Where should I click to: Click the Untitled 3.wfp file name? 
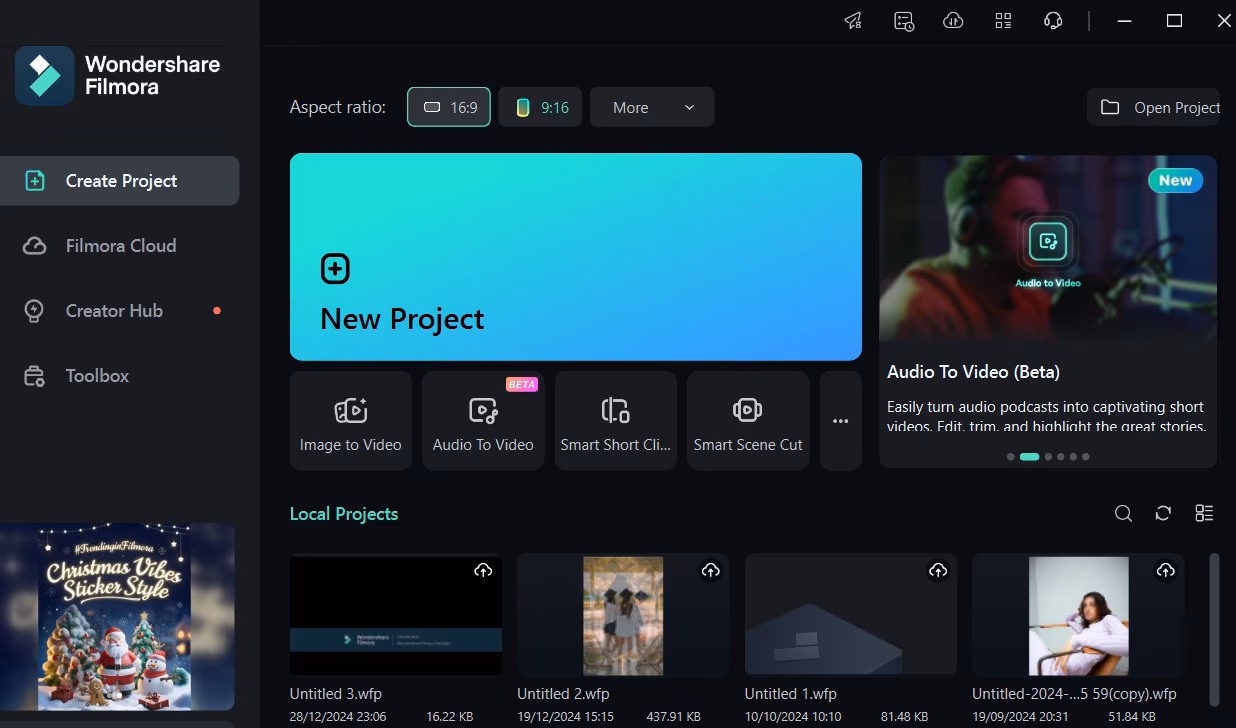coord(336,694)
